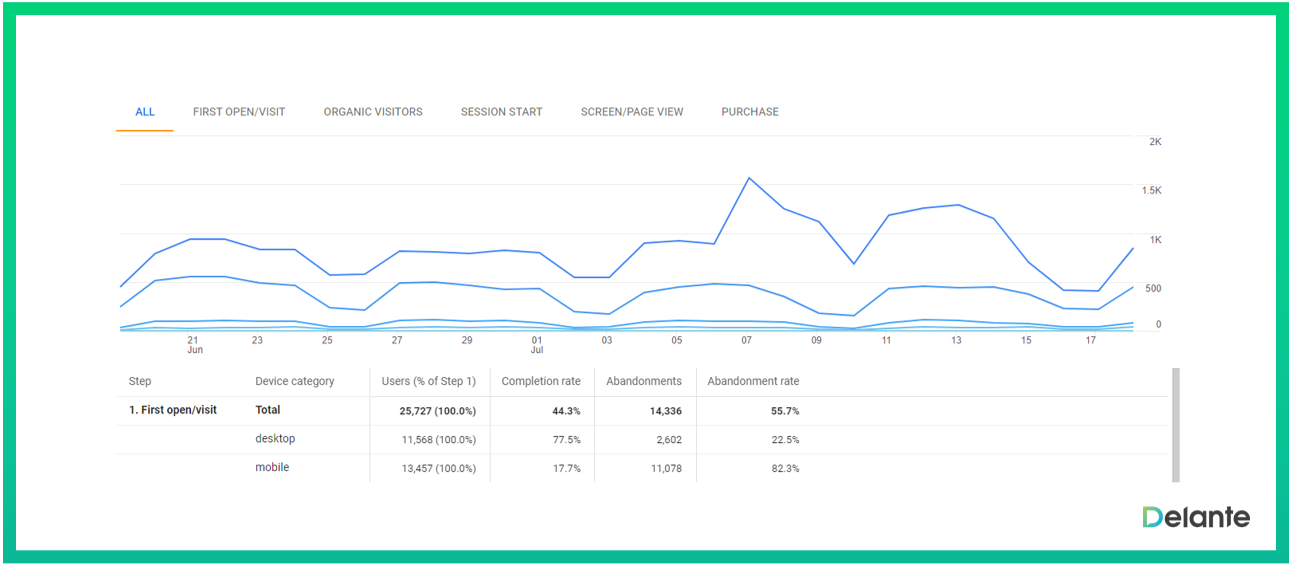Click the Device category column header

point(295,381)
